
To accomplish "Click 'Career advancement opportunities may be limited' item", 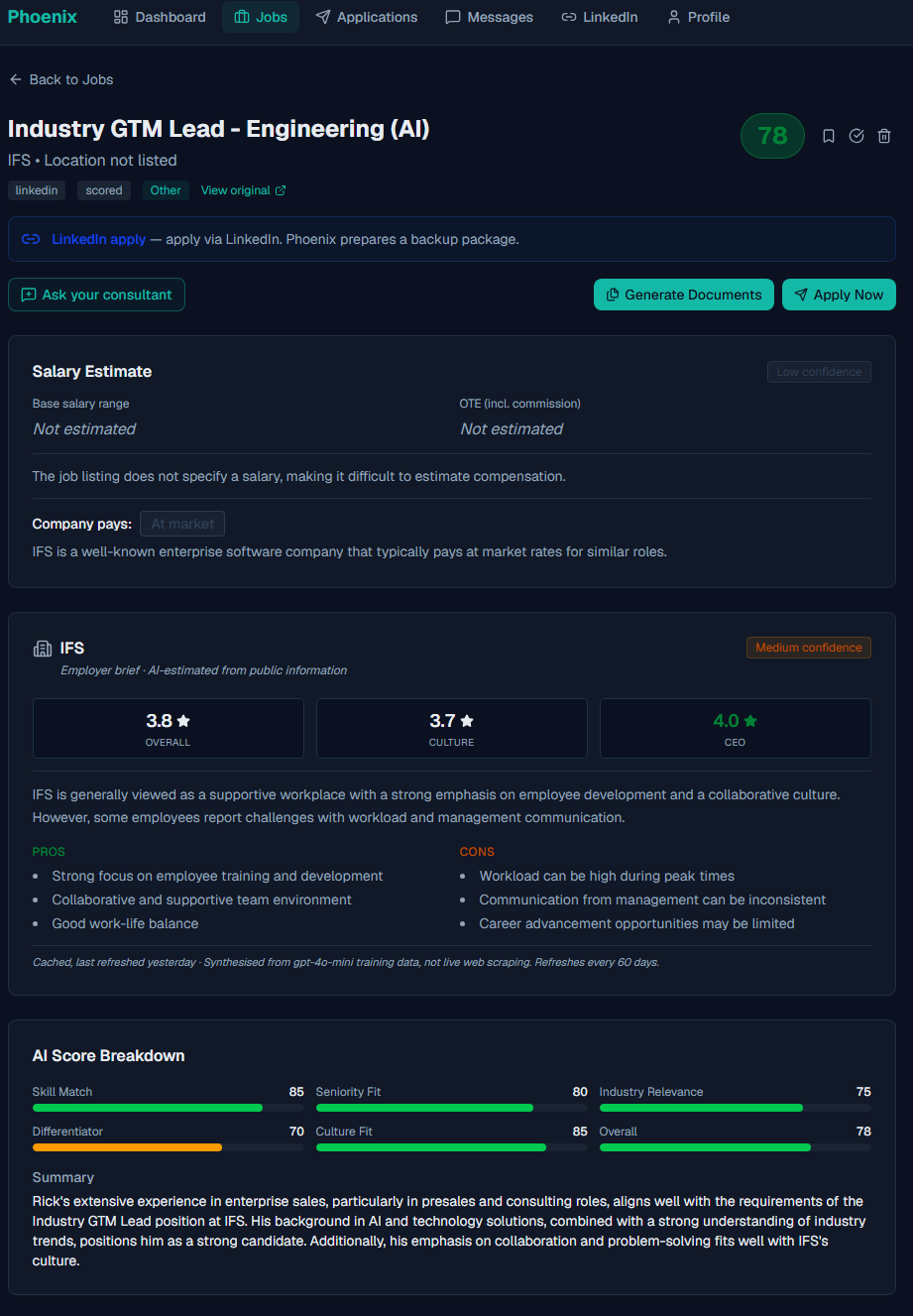I will click(637, 923).
